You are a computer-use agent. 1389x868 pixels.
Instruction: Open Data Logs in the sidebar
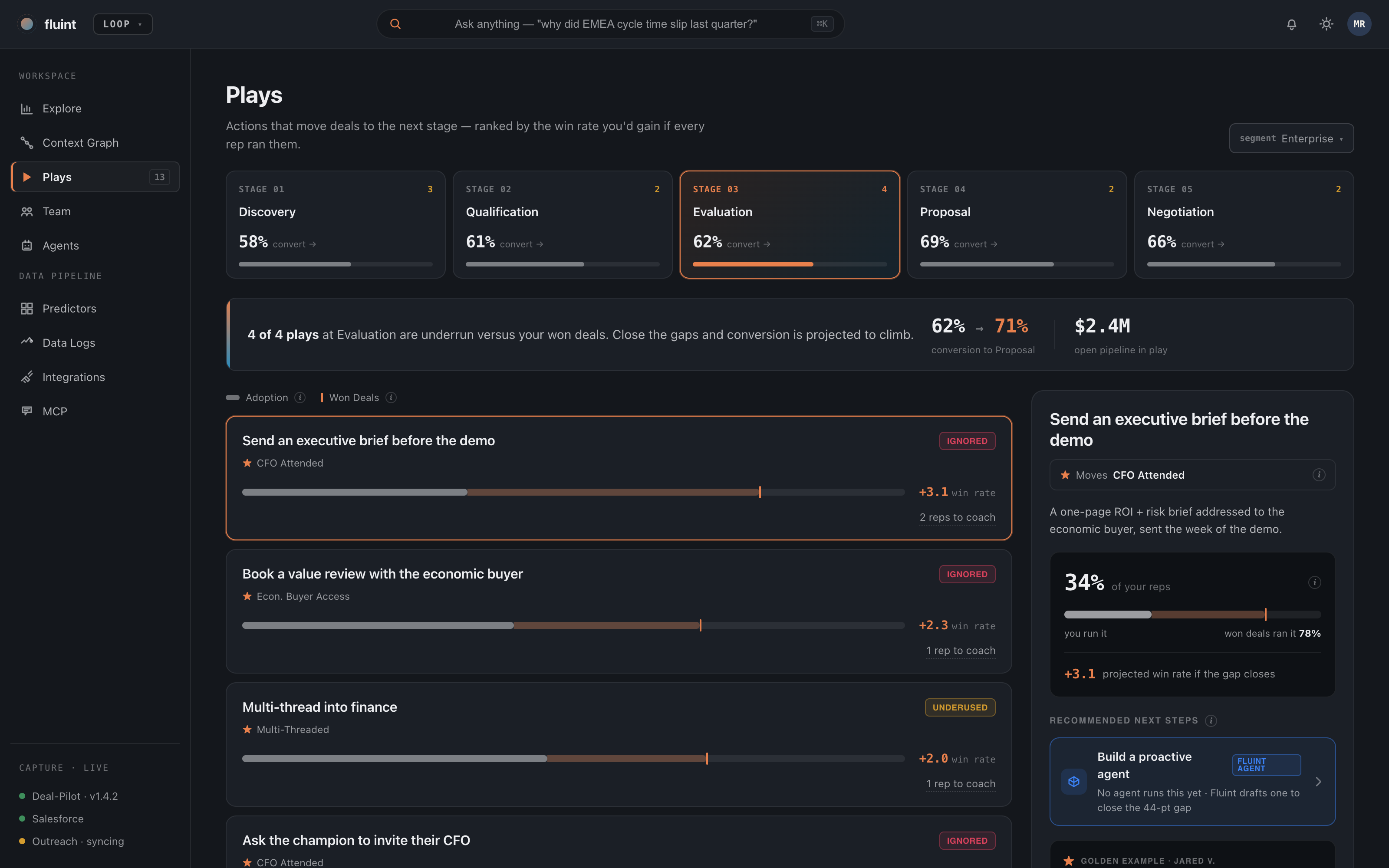click(95, 343)
